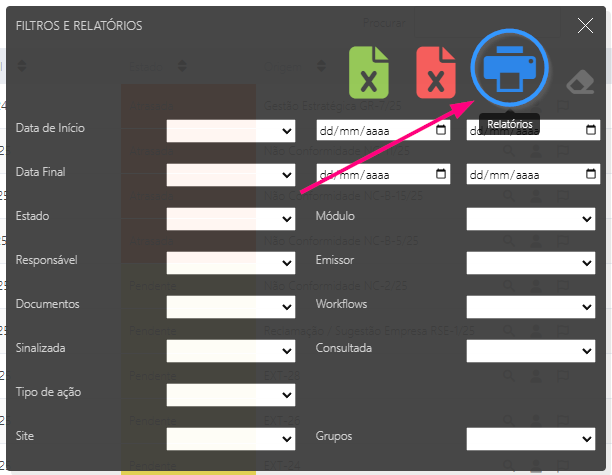Click the red Excel export icon
612x475 pixels.
[x=436, y=73]
